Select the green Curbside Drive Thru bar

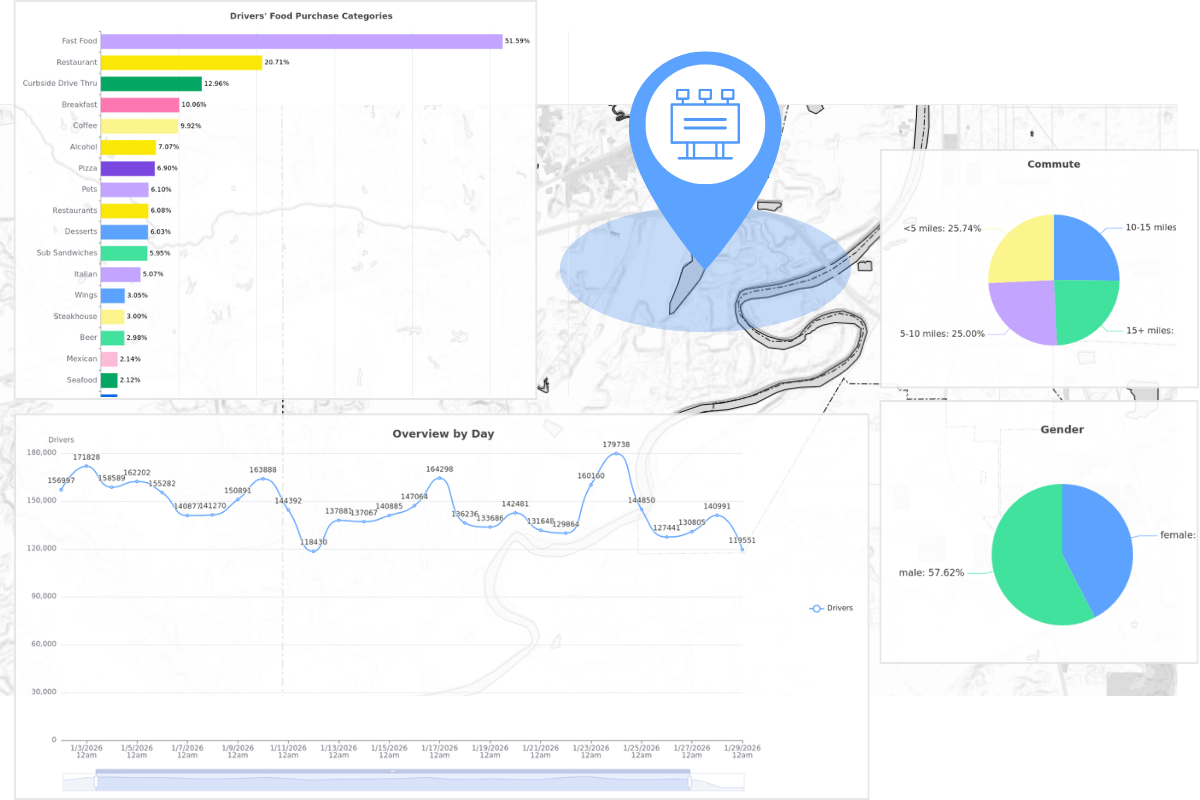point(151,84)
